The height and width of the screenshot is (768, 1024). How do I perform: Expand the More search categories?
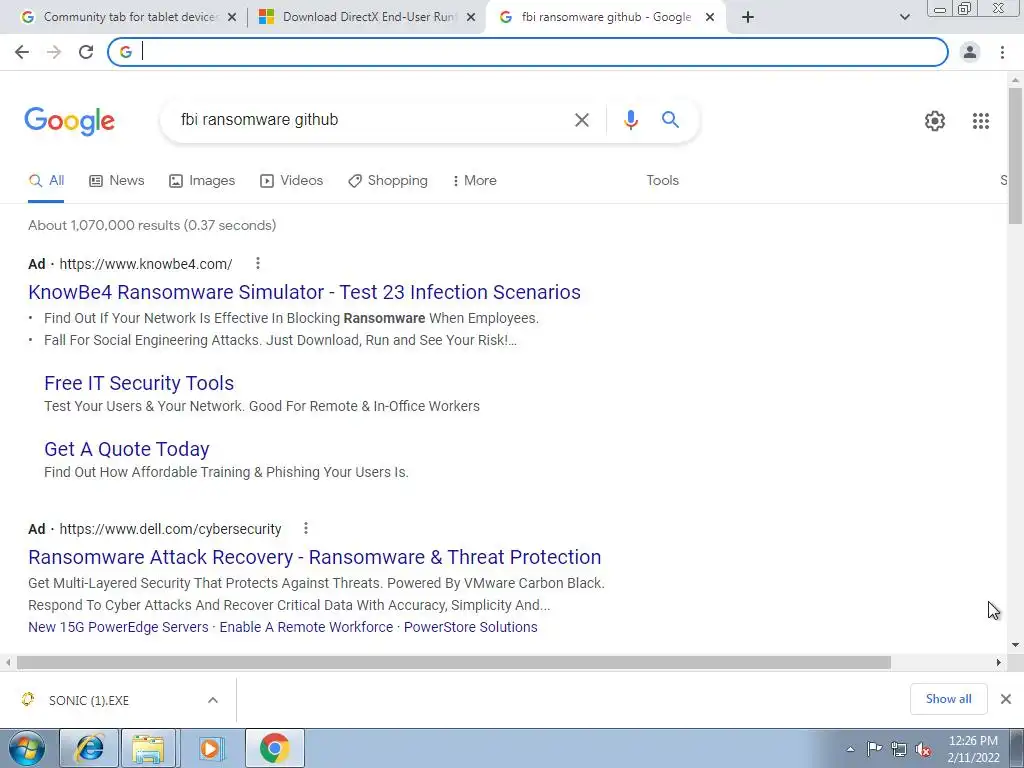click(475, 181)
